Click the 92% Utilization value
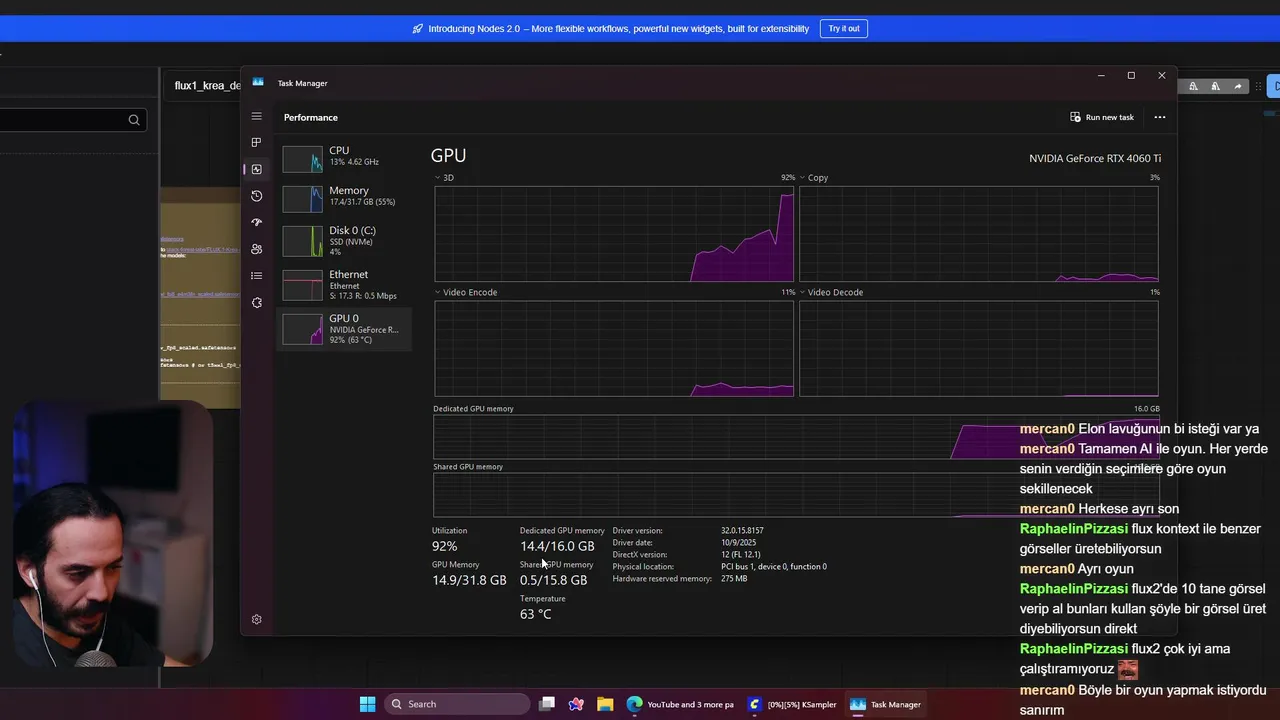1280x720 pixels. point(445,546)
